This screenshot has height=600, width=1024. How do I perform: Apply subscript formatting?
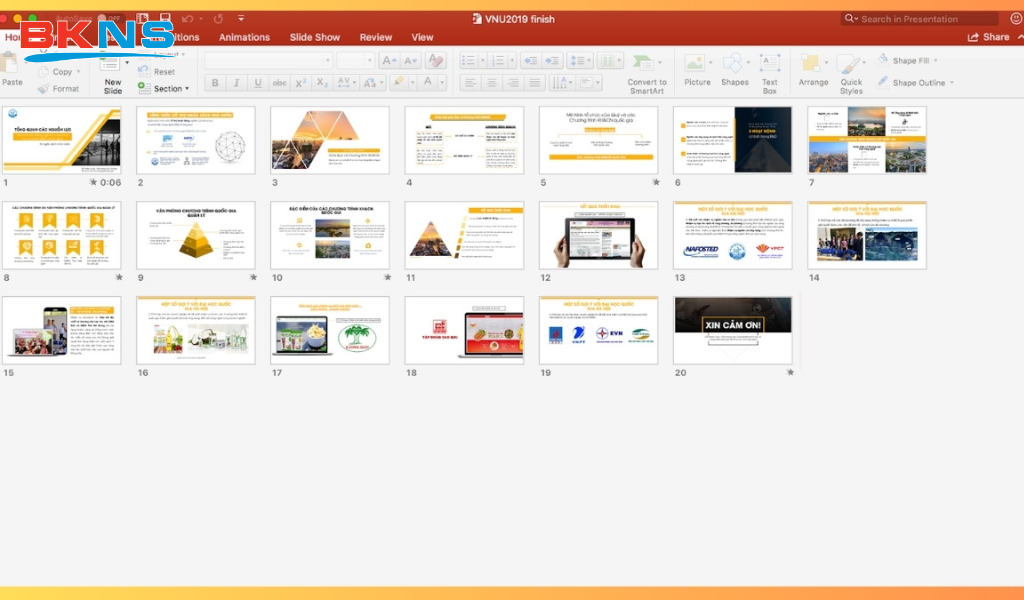321,83
